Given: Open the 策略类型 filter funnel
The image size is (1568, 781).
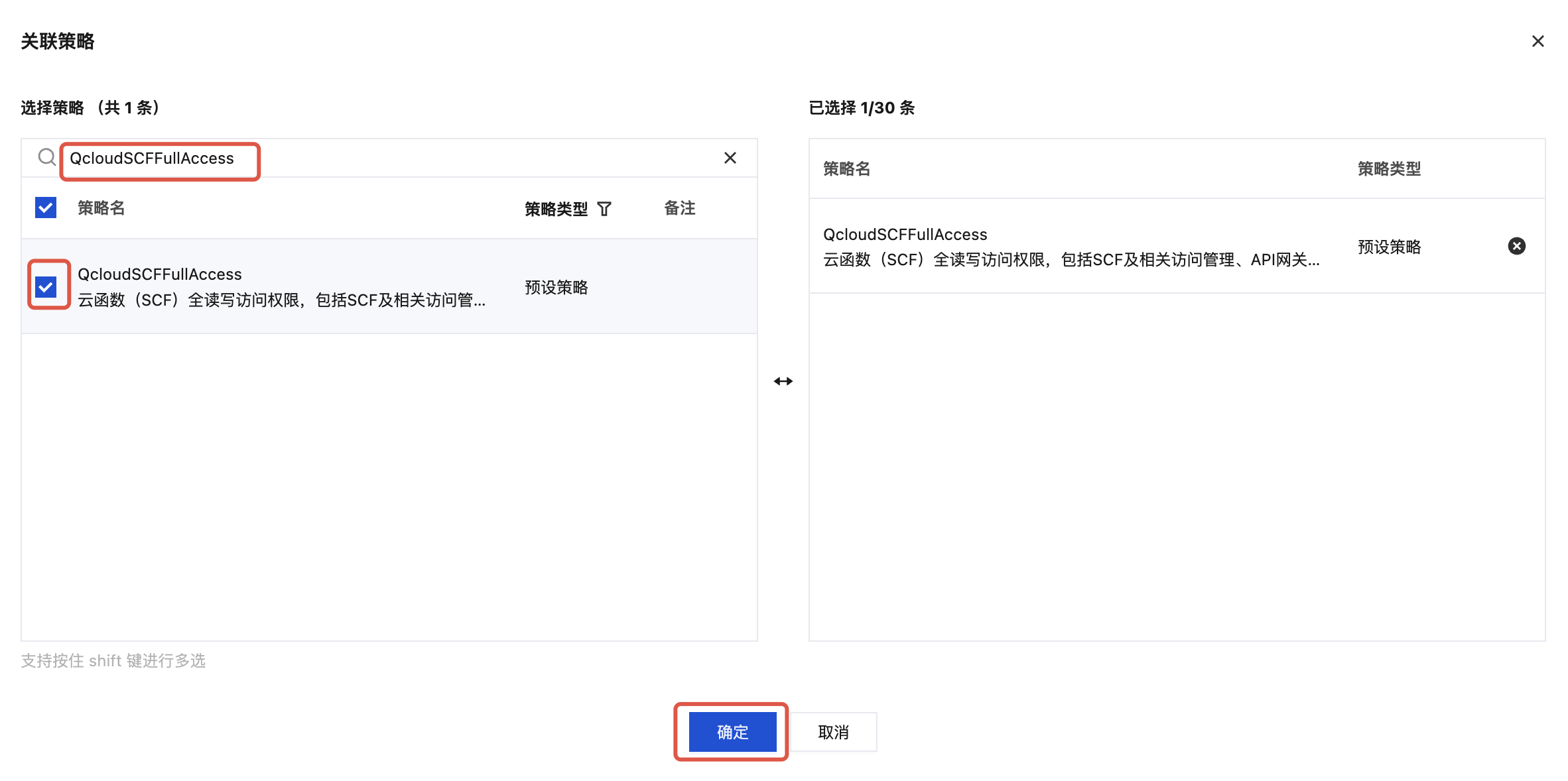Looking at the screenshot, I should [x=604, y=210].
